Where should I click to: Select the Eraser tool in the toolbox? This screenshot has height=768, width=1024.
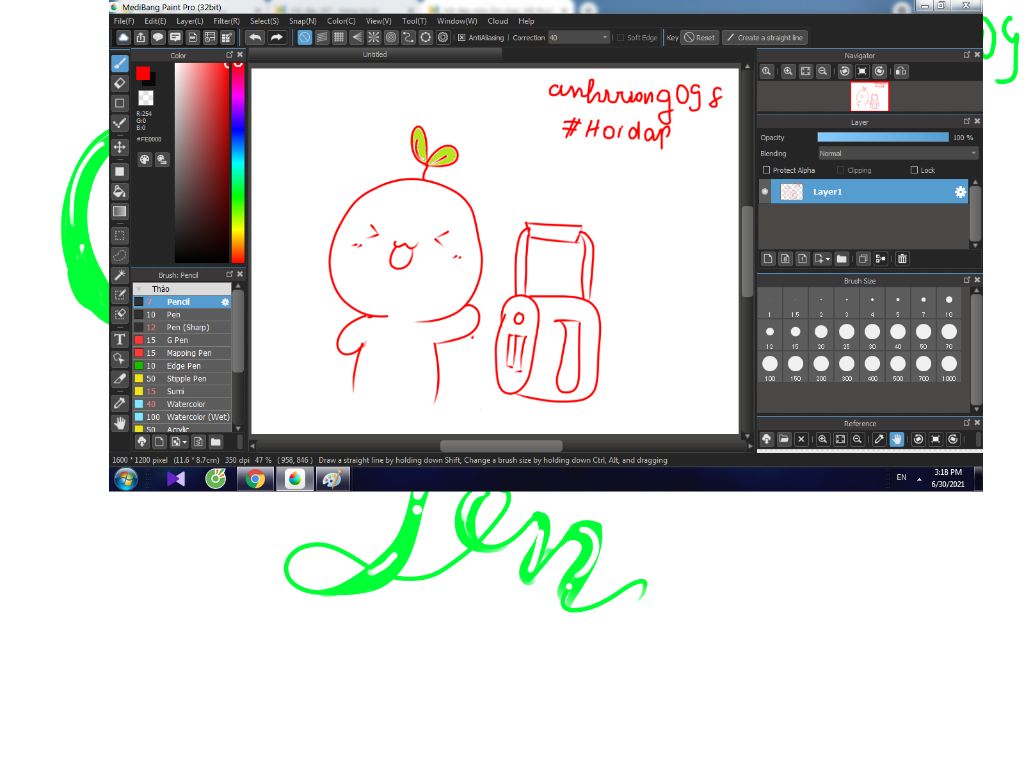(120, 83)
